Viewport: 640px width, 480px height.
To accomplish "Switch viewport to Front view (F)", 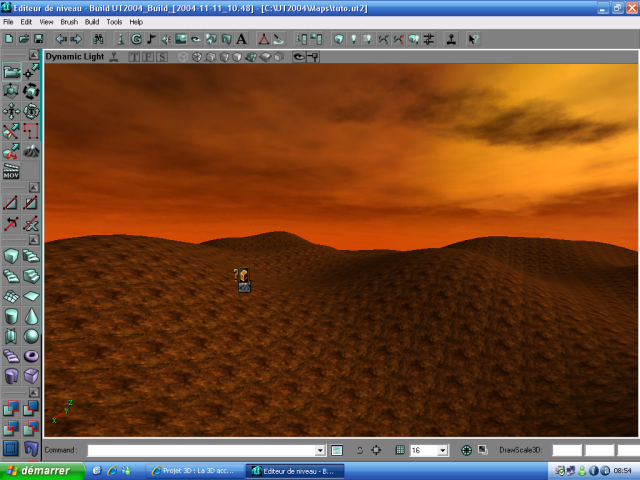I will (x=148, y=57).
